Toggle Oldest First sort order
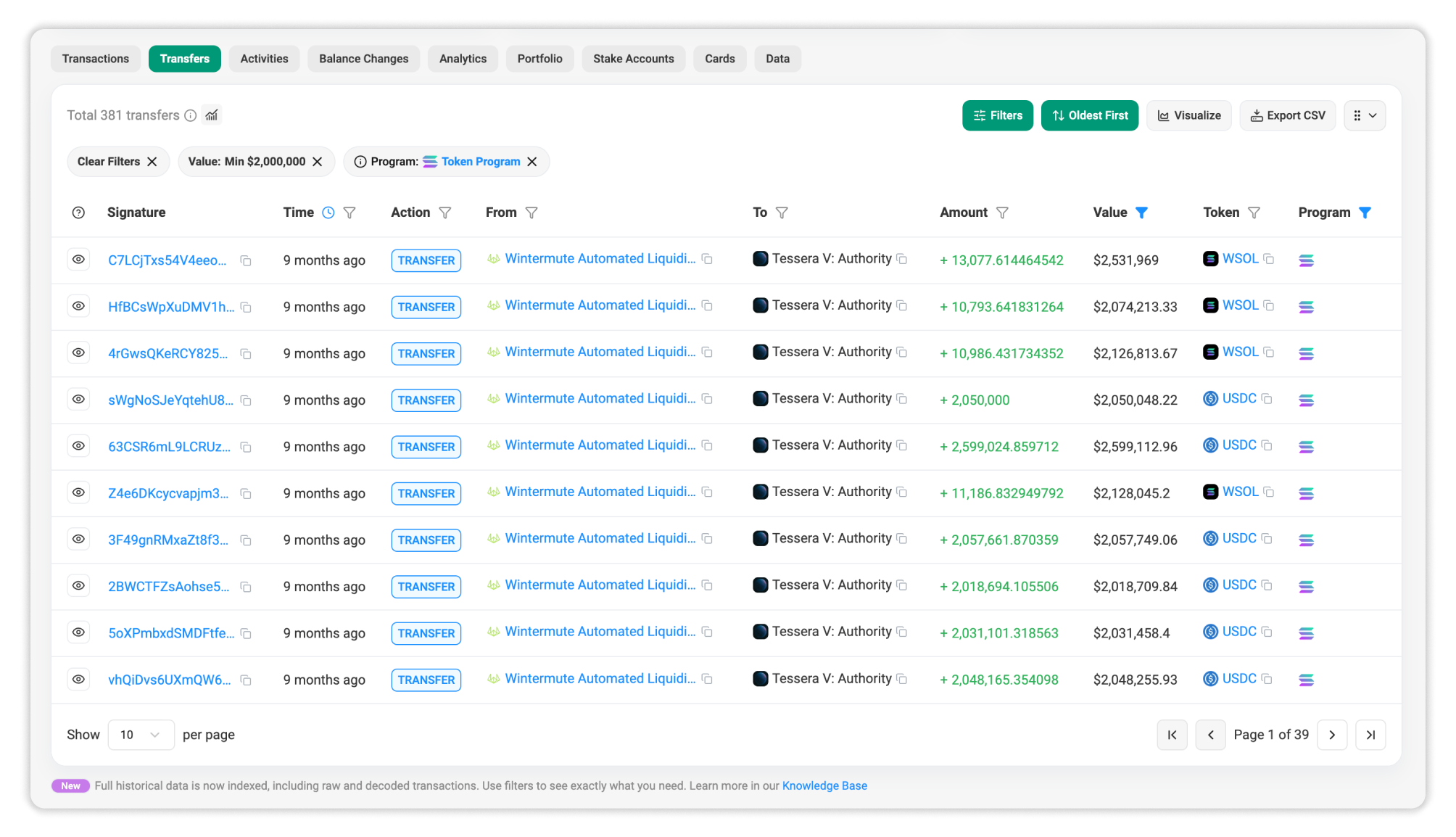The height and width of the screenshot is (837, 1456). (x=1090, y=115)
